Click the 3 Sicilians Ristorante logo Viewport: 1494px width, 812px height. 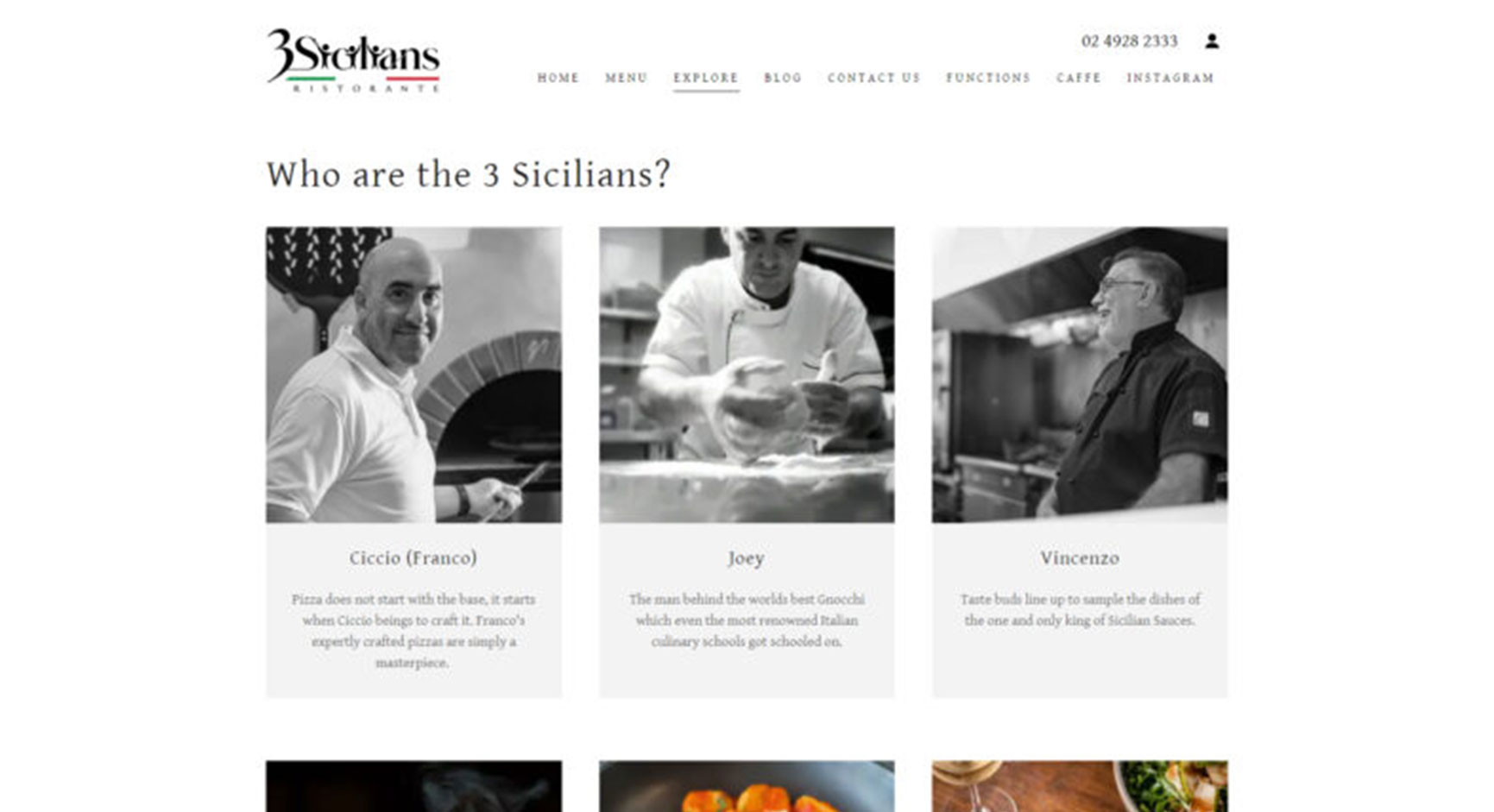pyautogui.click(x=353, y=60)
